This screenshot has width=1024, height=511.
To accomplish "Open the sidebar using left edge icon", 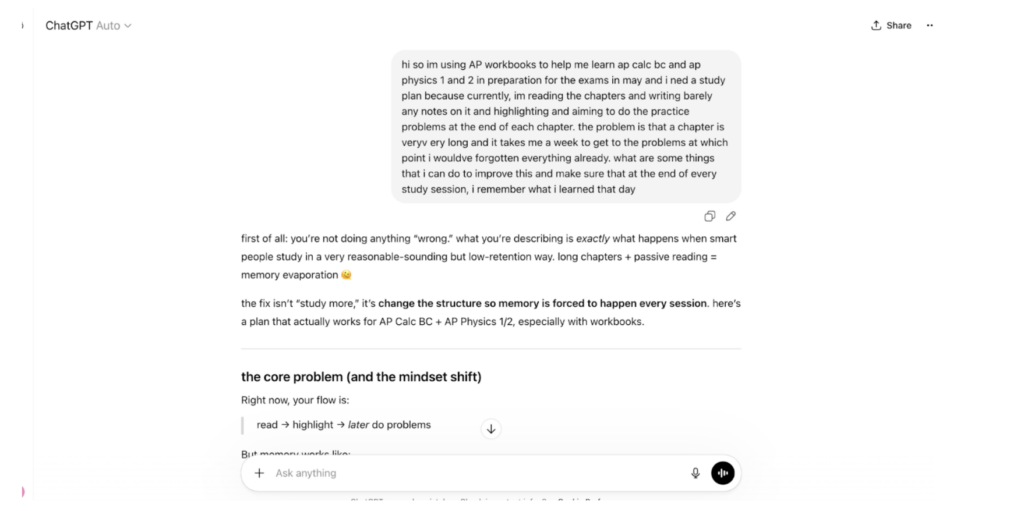I will point(23,25).
